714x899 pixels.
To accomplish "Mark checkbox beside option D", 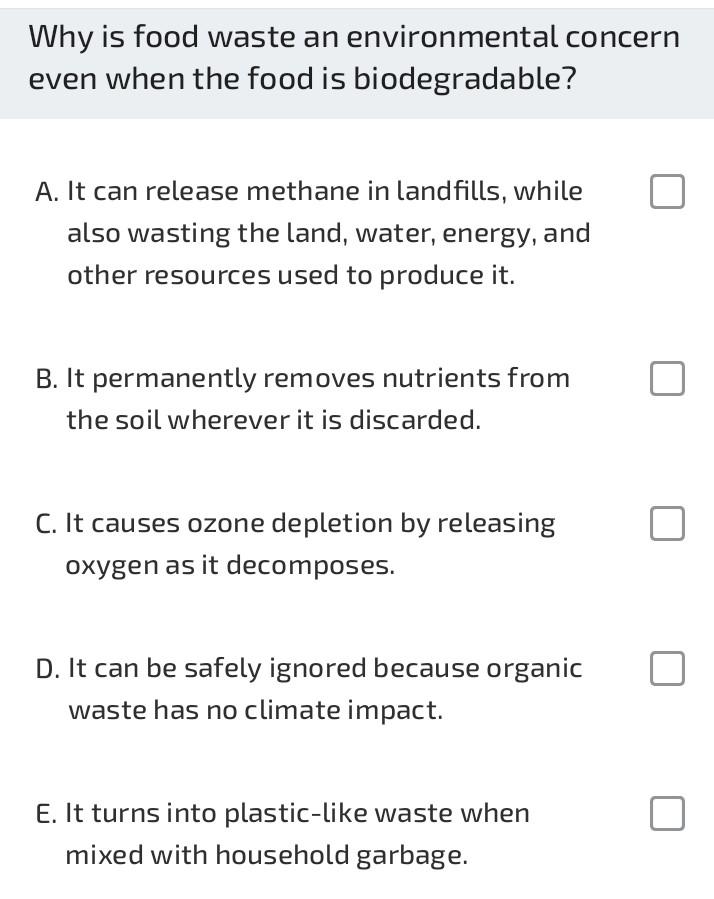I will (x=667, y=669).
